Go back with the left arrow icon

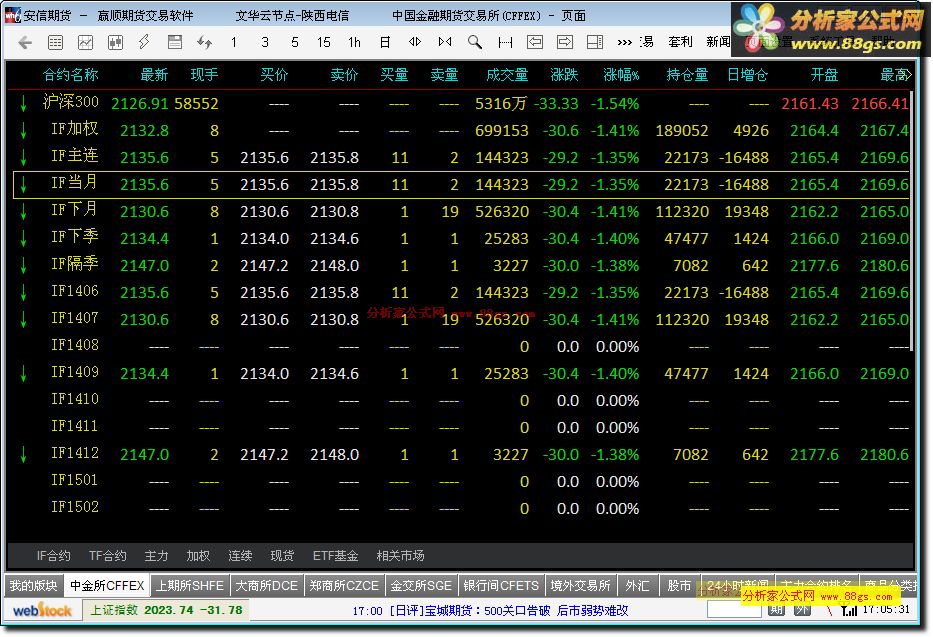coord(25,42)
